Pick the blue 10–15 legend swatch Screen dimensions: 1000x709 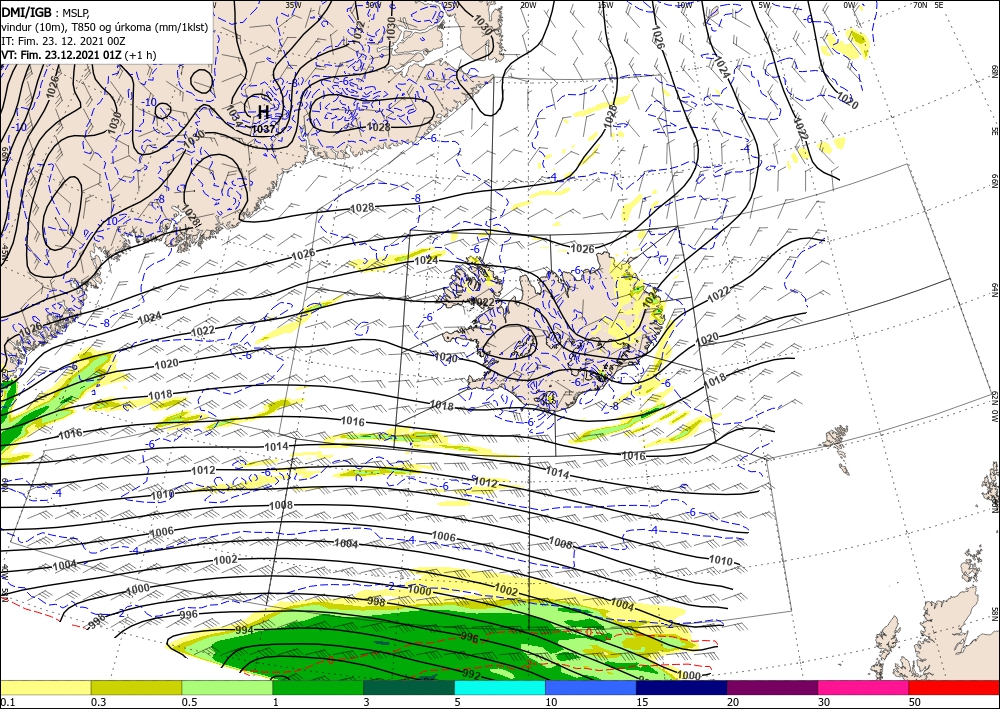(x=591, y=687)
